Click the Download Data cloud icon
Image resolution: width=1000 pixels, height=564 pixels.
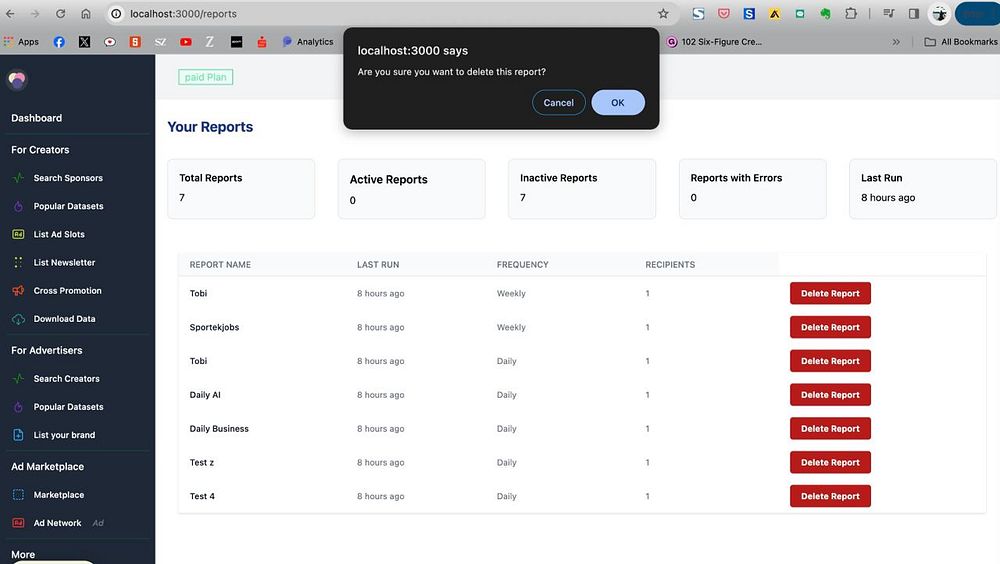coord(18,318)
